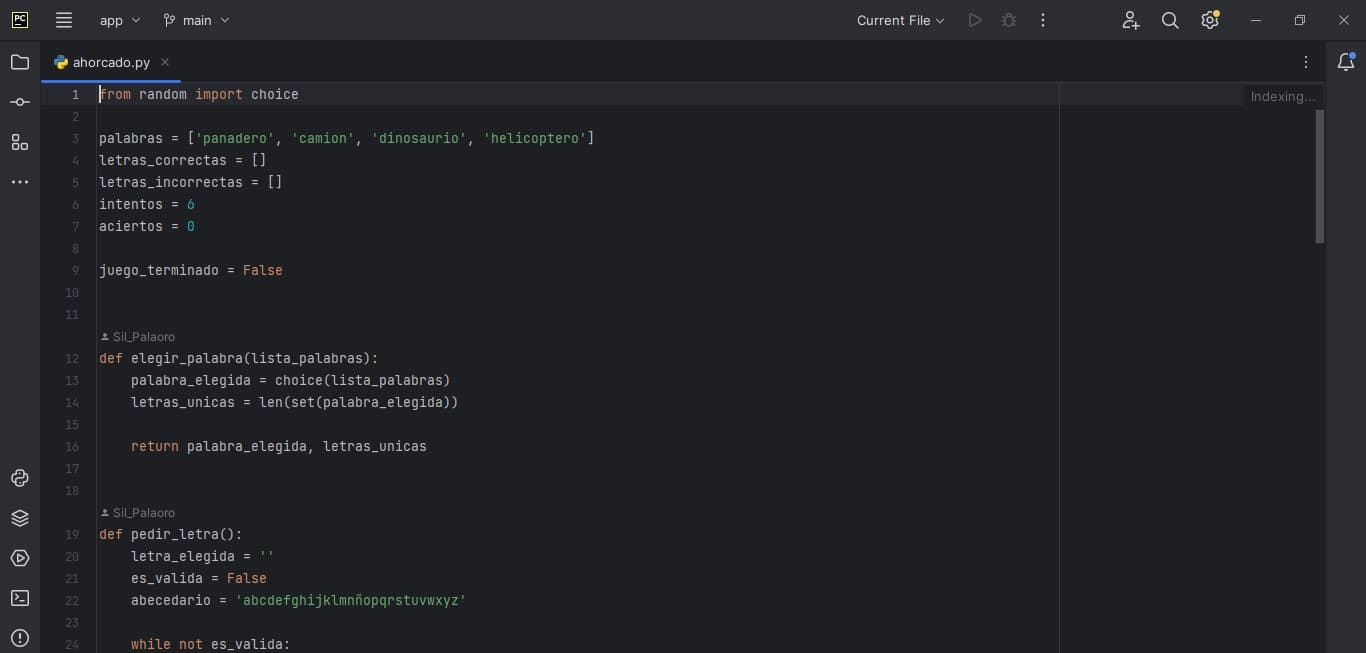
Task: Open the Services tool window
Action: (20, 558)
